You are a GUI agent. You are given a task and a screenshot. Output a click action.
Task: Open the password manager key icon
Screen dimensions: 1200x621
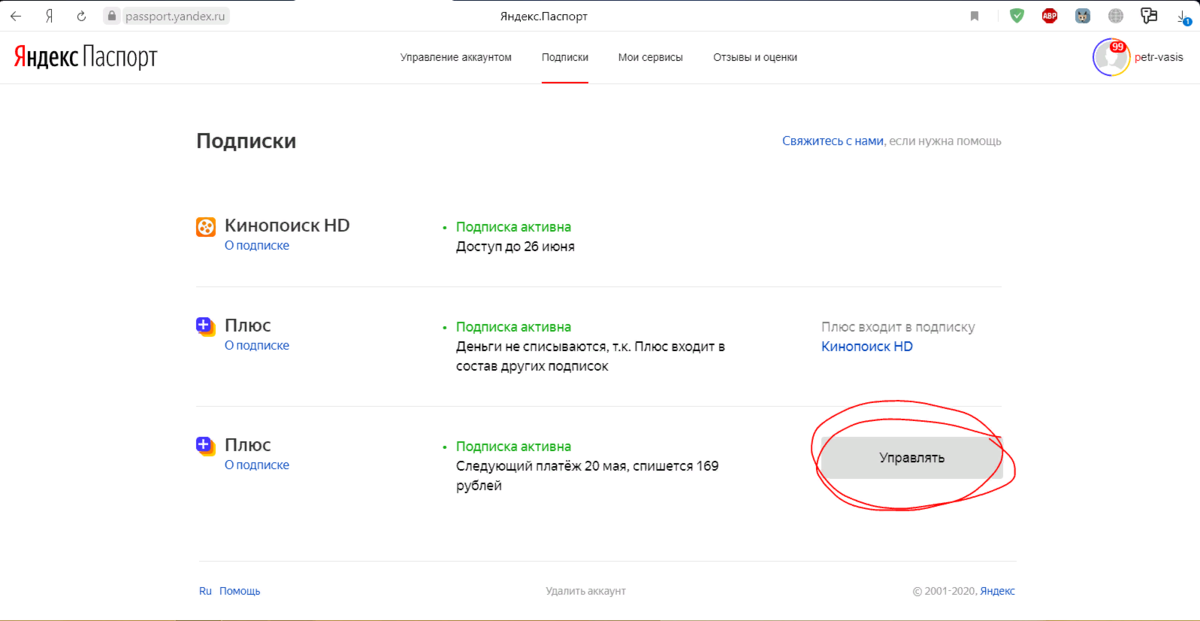(x=1149, y=16)
